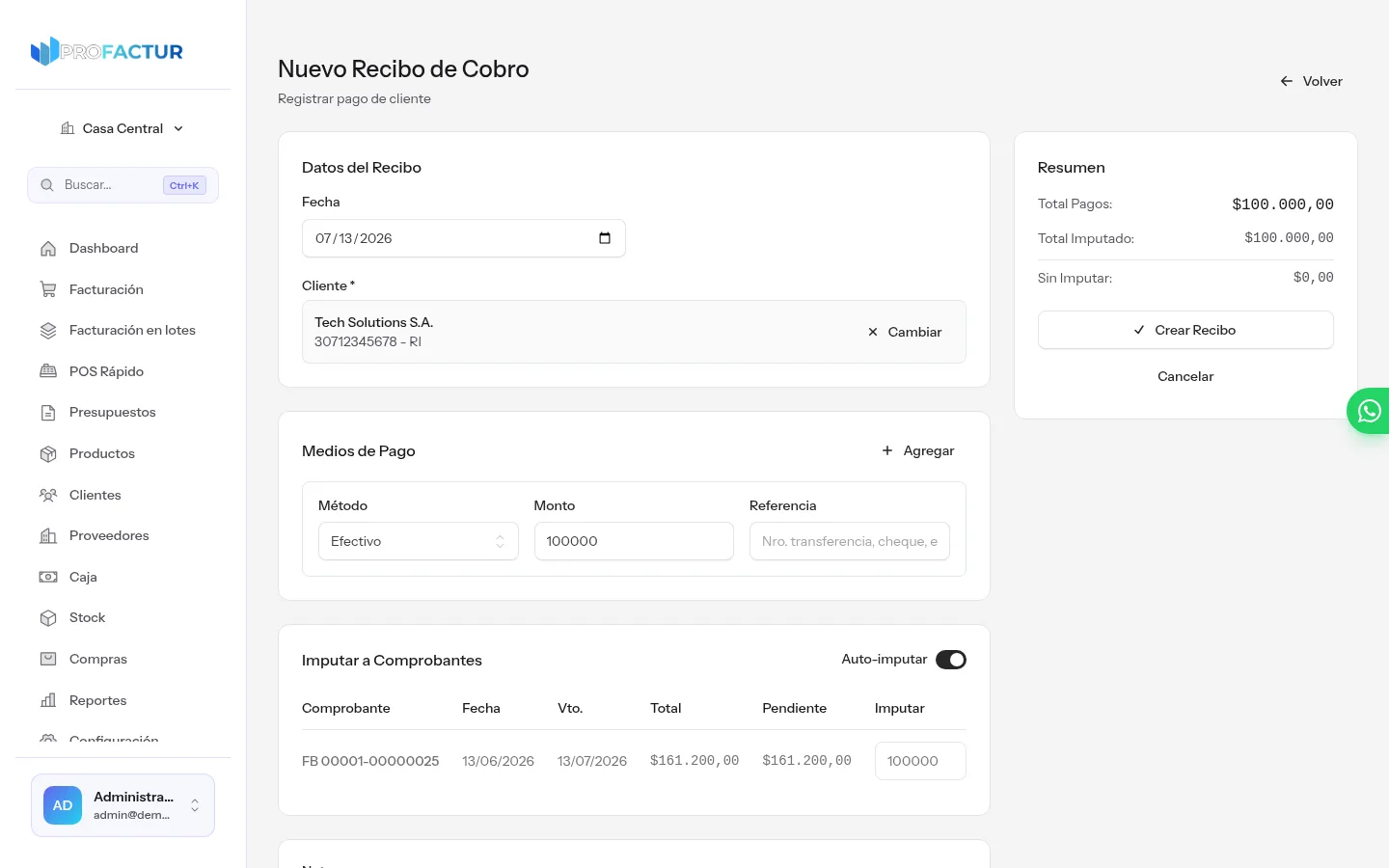1389x868 pixels.
Task: Click the X icon beside Cambiar
Action: [x=873, y=332]
